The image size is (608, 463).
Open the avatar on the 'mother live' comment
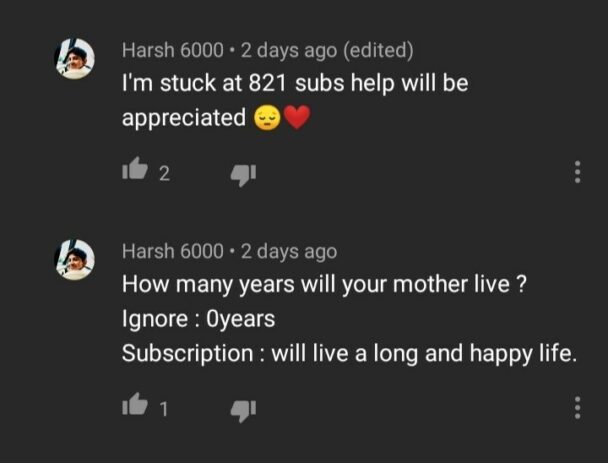[74, 260]
